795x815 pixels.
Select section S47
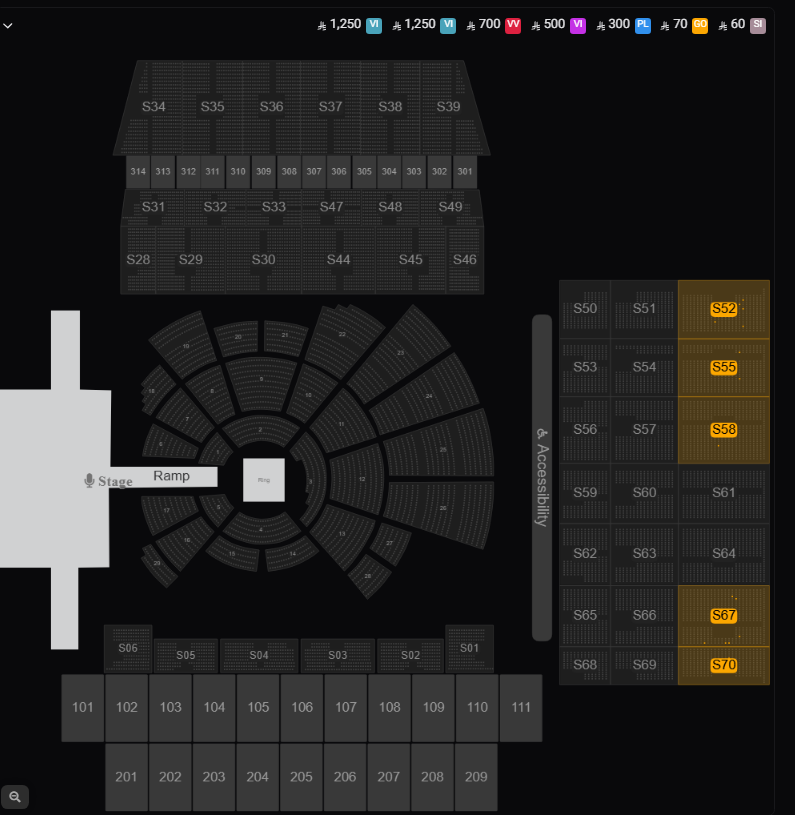332,207
